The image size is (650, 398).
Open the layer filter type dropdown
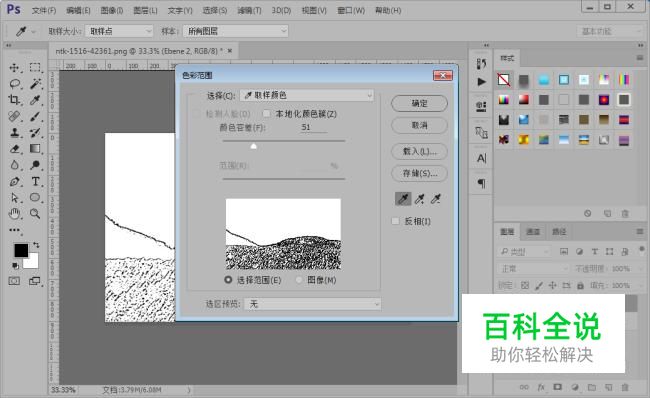(524, 251)
